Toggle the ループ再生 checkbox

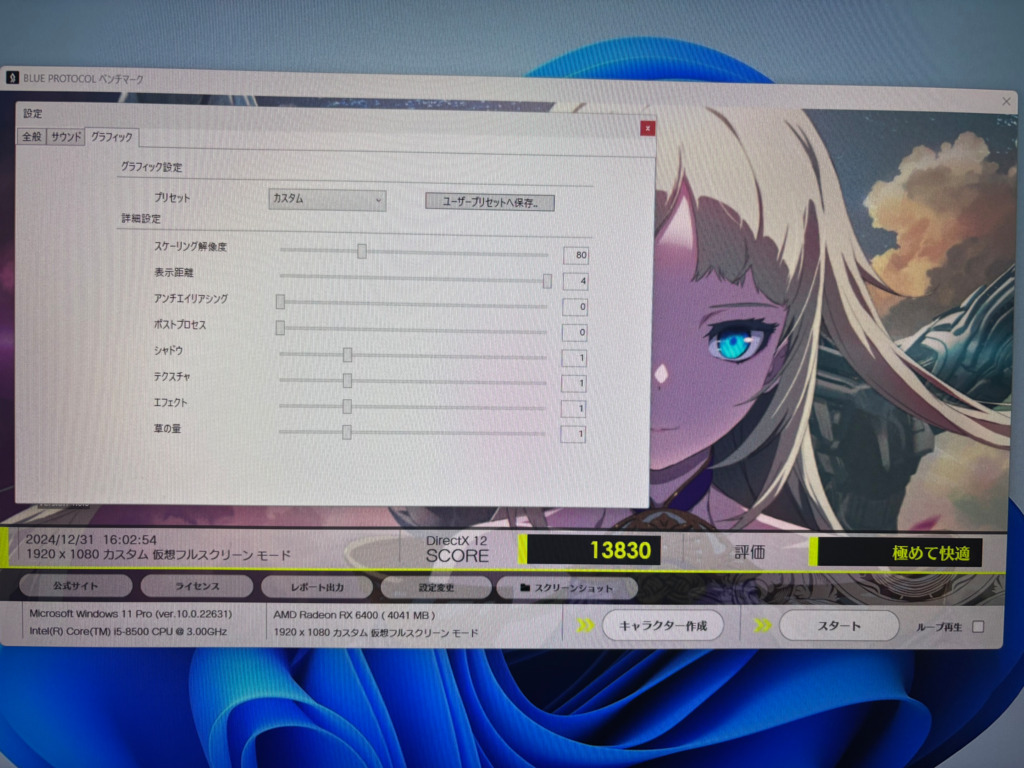point(978,627)
